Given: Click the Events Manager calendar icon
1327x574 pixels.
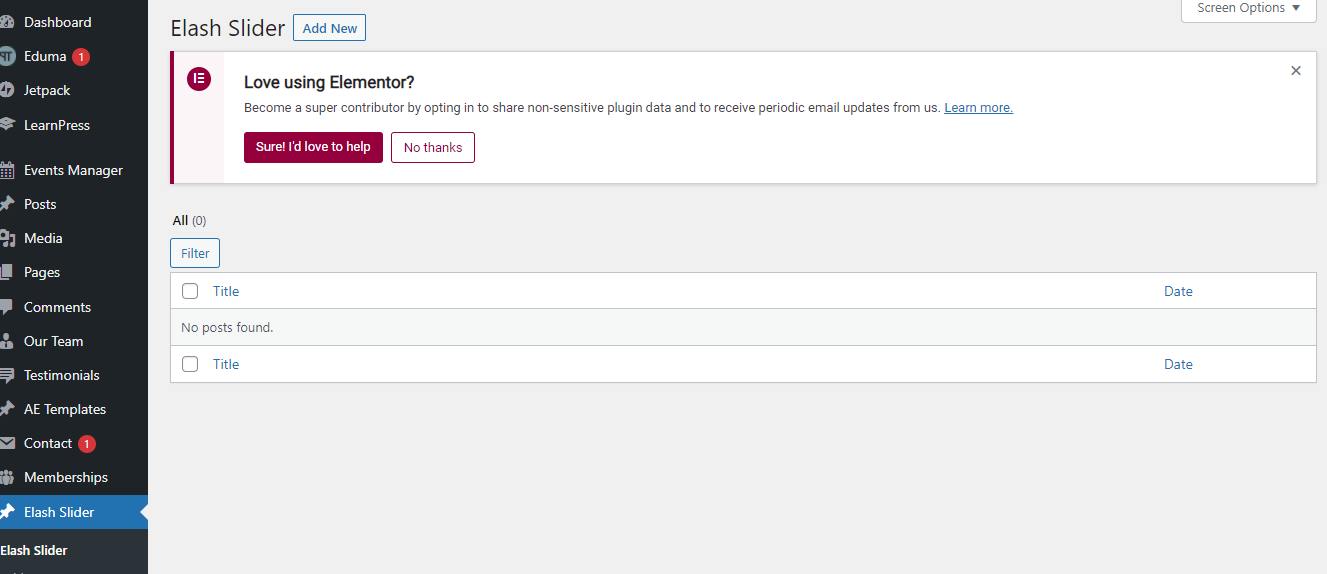Looking at the screenshot, I should pos(7,170).
